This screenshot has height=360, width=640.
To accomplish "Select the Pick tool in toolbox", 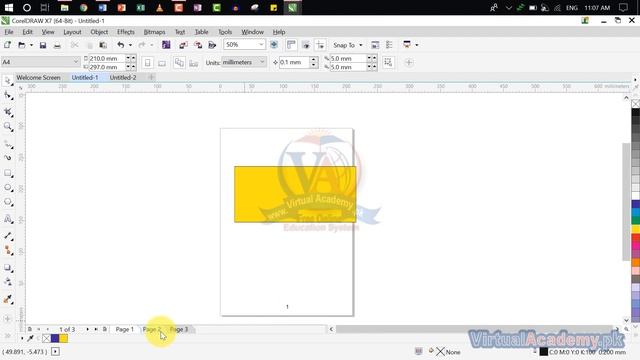I will 7,81.
